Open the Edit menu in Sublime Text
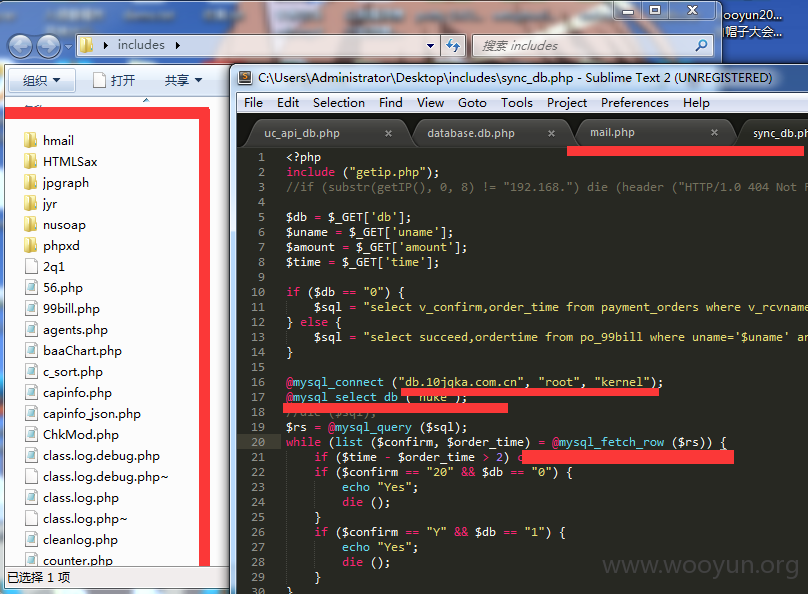808x594 pixels. tap(288, 103)
